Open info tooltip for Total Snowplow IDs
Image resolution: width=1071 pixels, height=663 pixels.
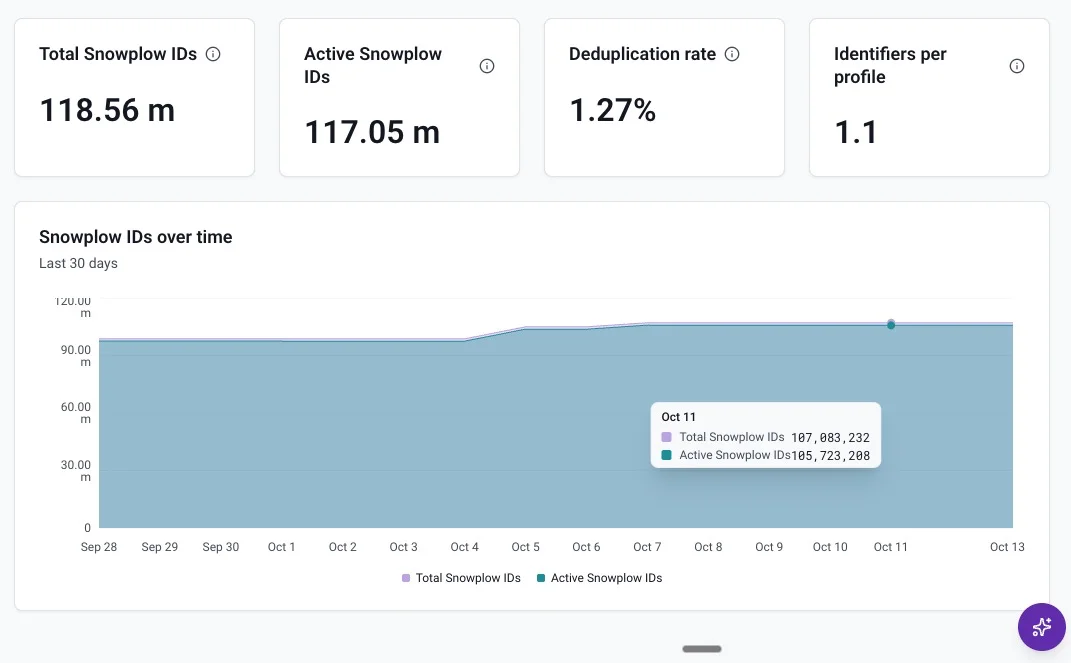click(213, 54)
